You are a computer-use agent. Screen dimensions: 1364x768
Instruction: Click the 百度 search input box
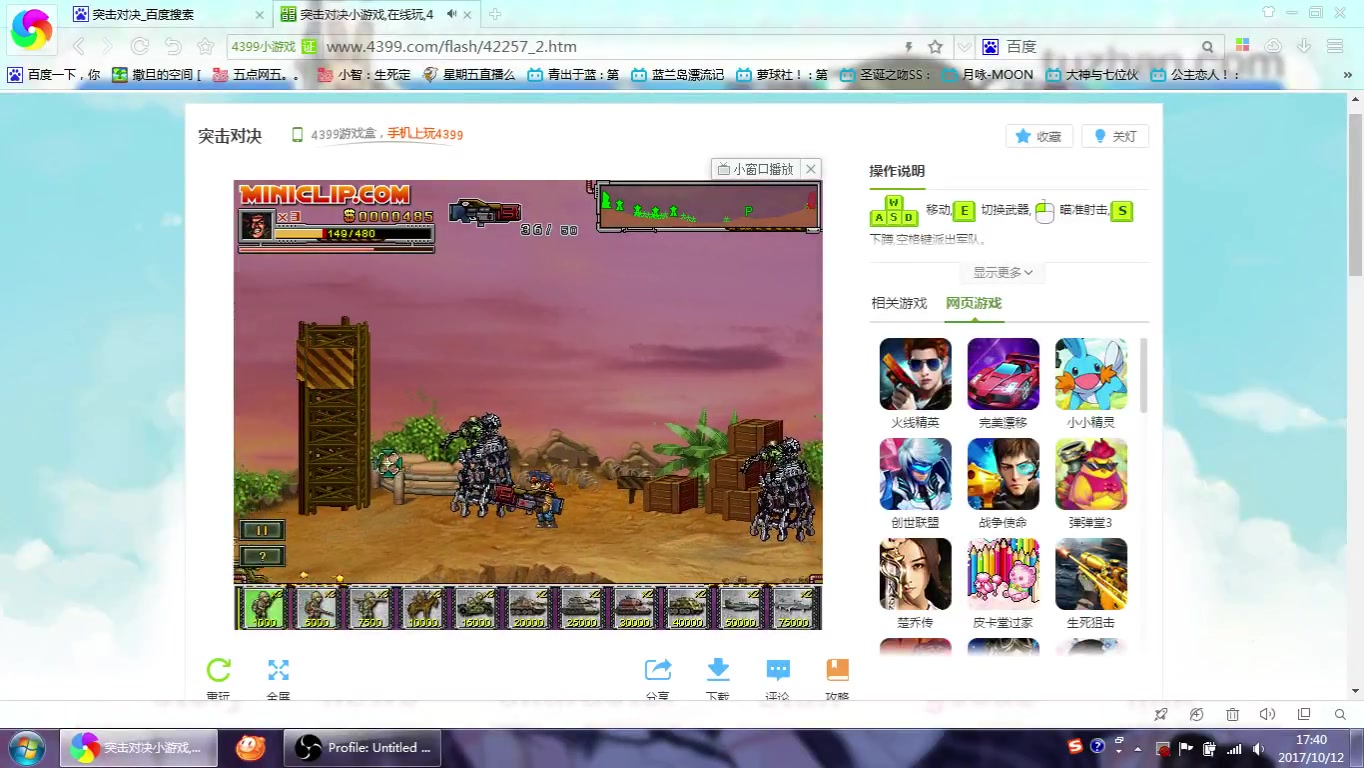tap(1098, 46)
